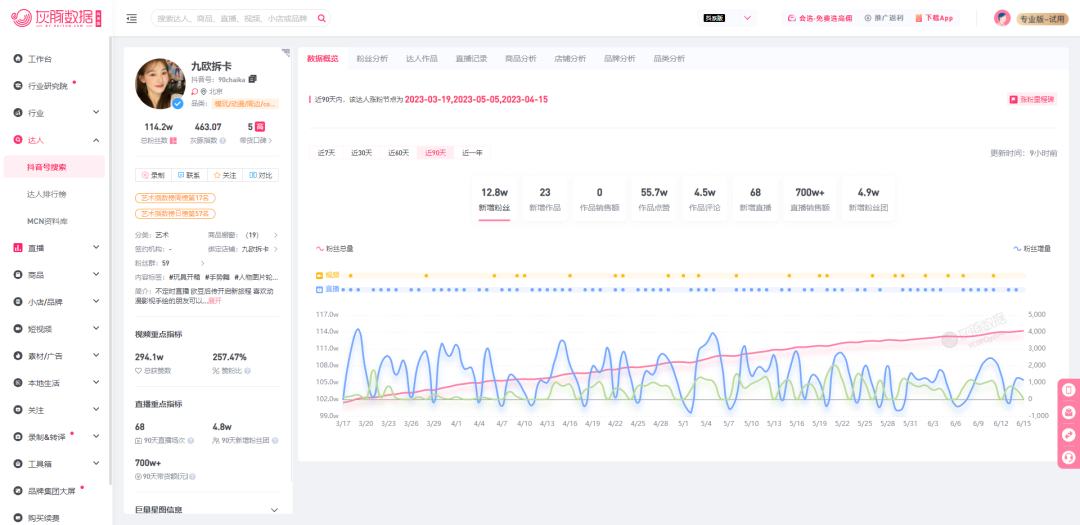The height and width of the screenshot is (525, 1080).
Task: Select the 近30天 time range
Action: (362, 153)
